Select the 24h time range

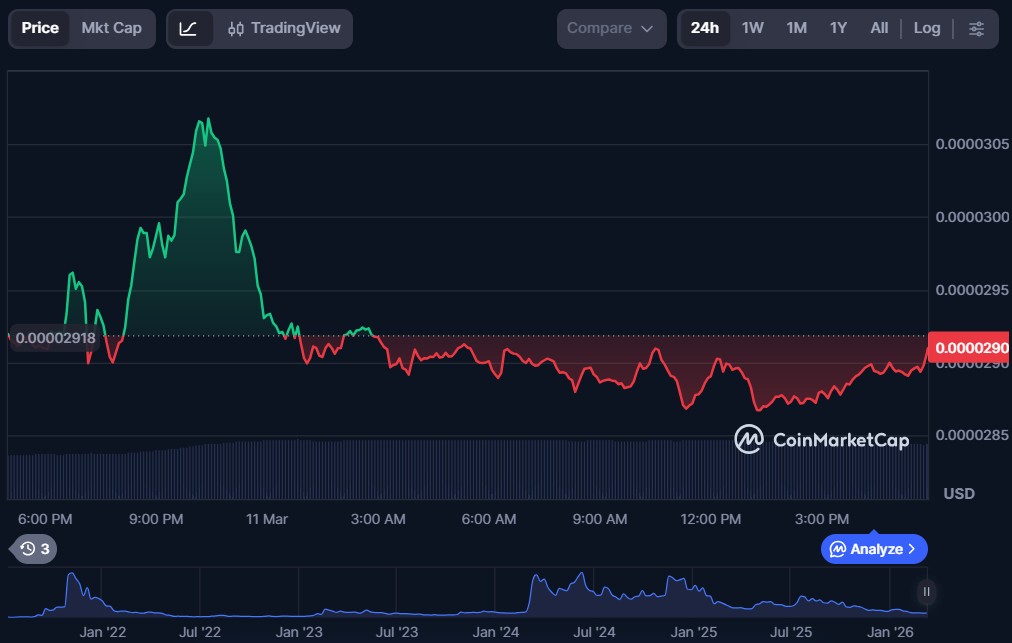pyautogui.click(x=705, y=28)
